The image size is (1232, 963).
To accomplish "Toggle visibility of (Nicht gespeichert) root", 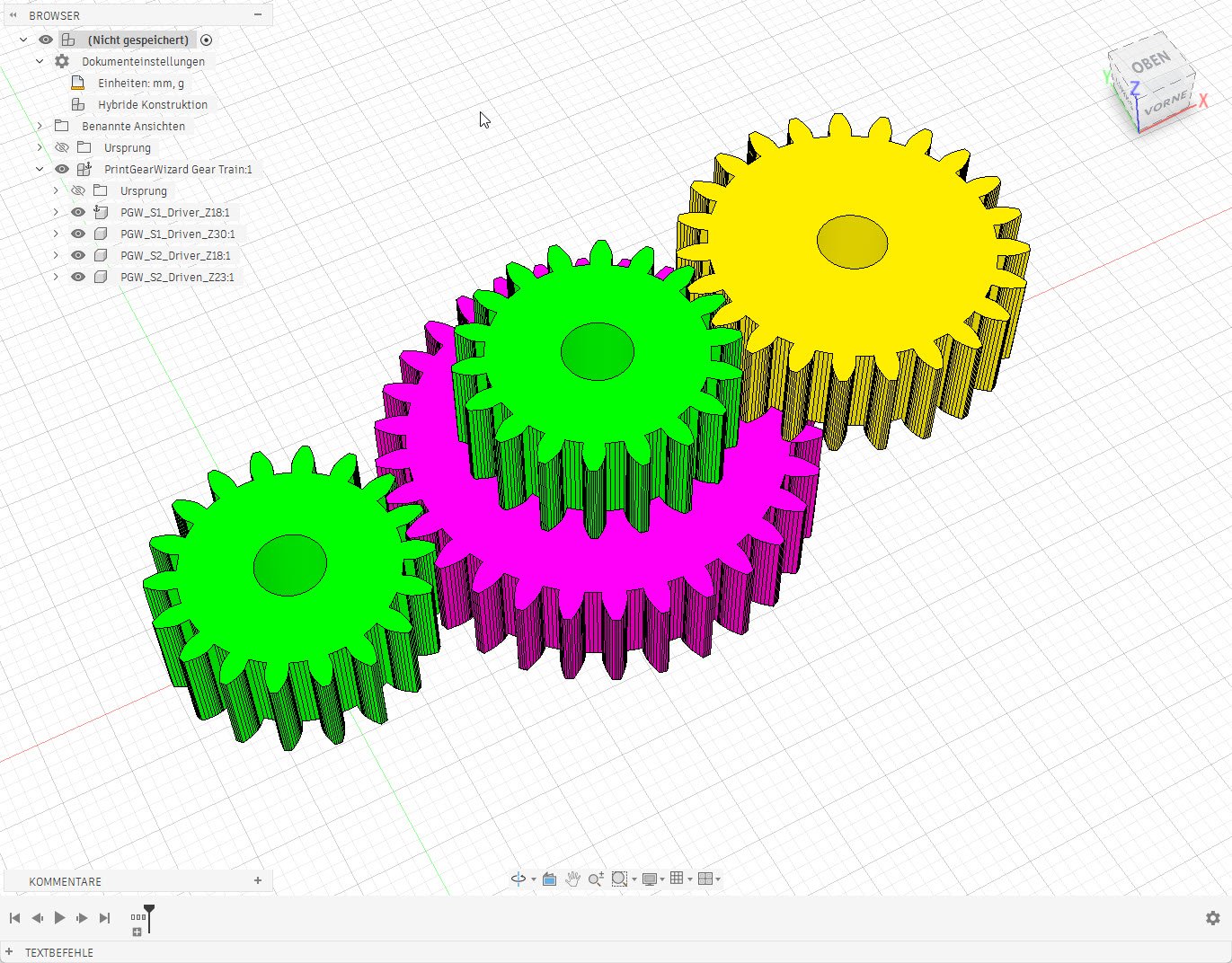I will [x=46, y=40].
